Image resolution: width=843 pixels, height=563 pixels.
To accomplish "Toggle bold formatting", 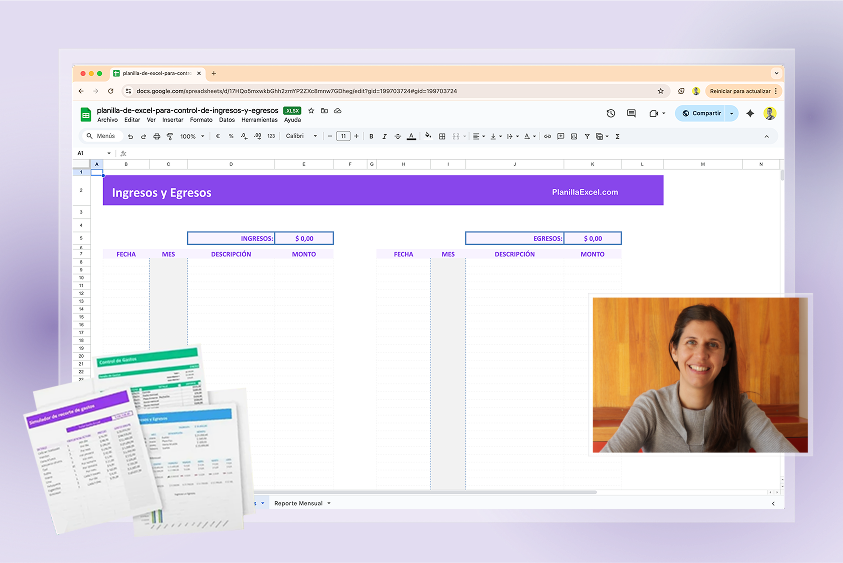I will pos(371,136).
